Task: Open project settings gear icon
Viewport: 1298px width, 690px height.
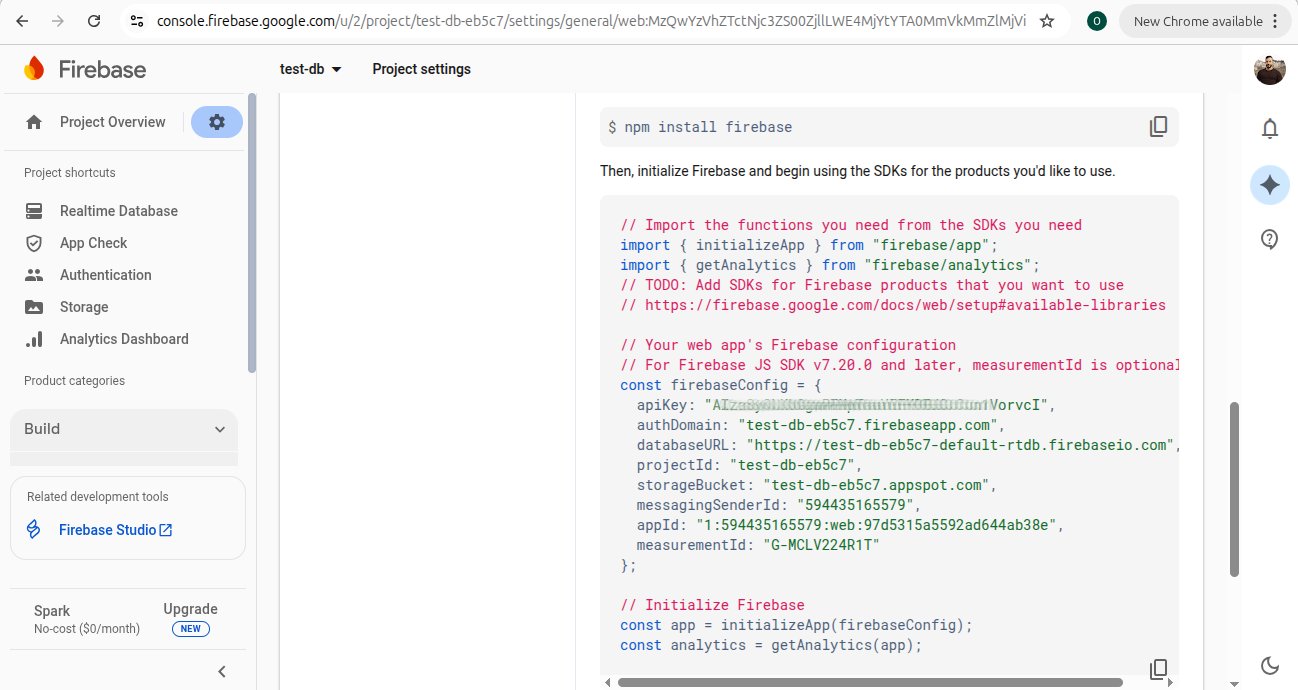Action: click(217, 122)
